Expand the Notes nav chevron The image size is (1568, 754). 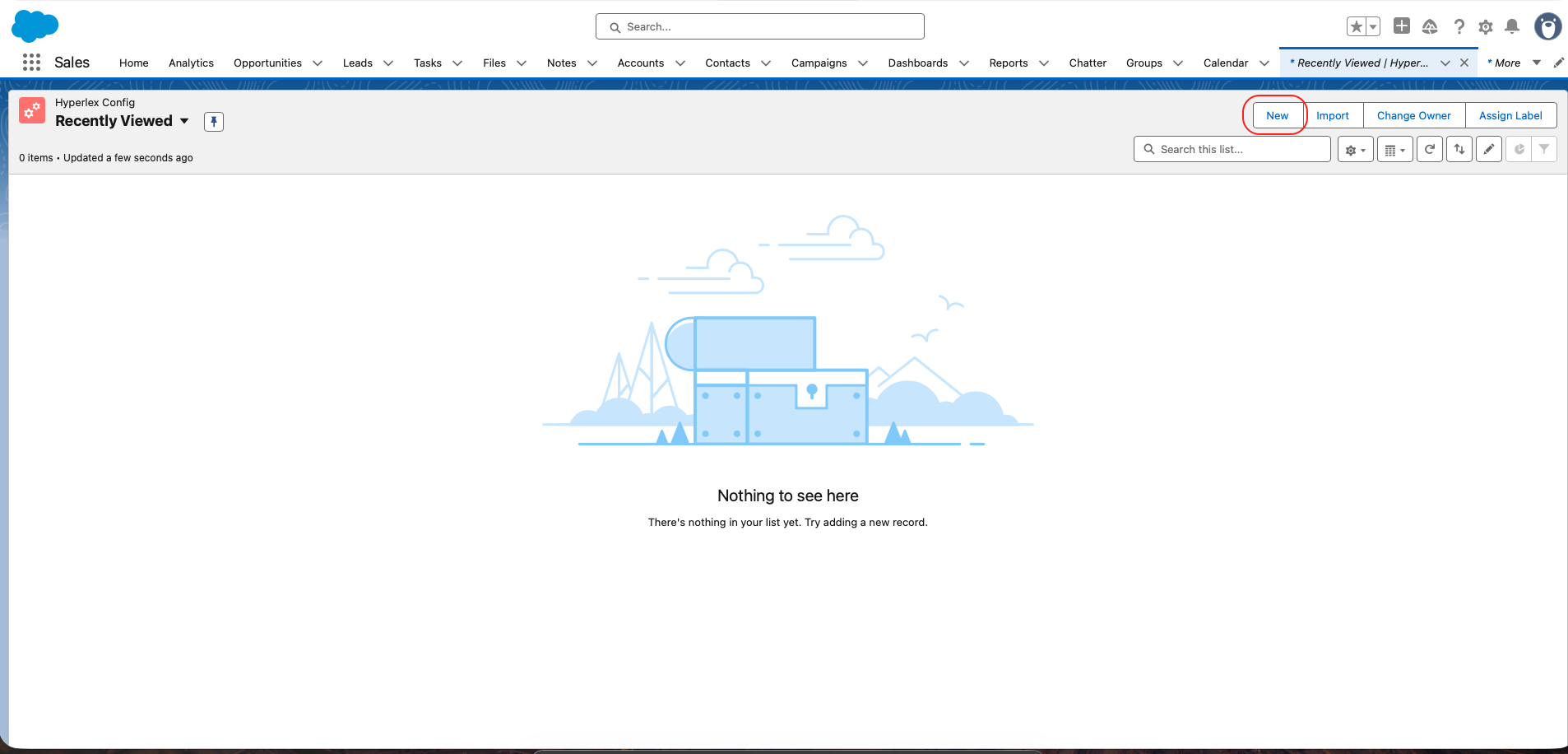coord(592,63)
